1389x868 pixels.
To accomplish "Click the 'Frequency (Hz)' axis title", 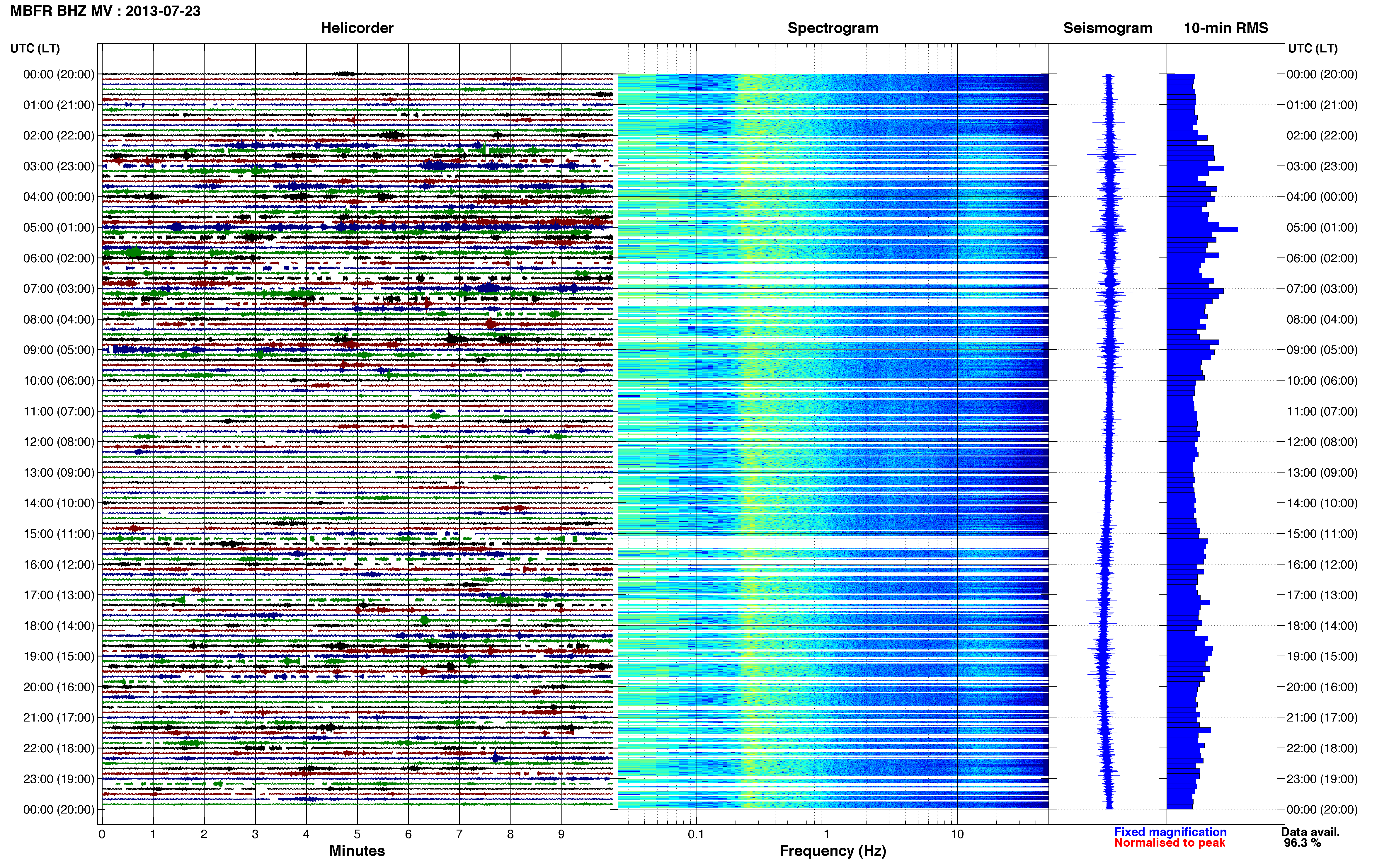I will click(x=833, y=851).
